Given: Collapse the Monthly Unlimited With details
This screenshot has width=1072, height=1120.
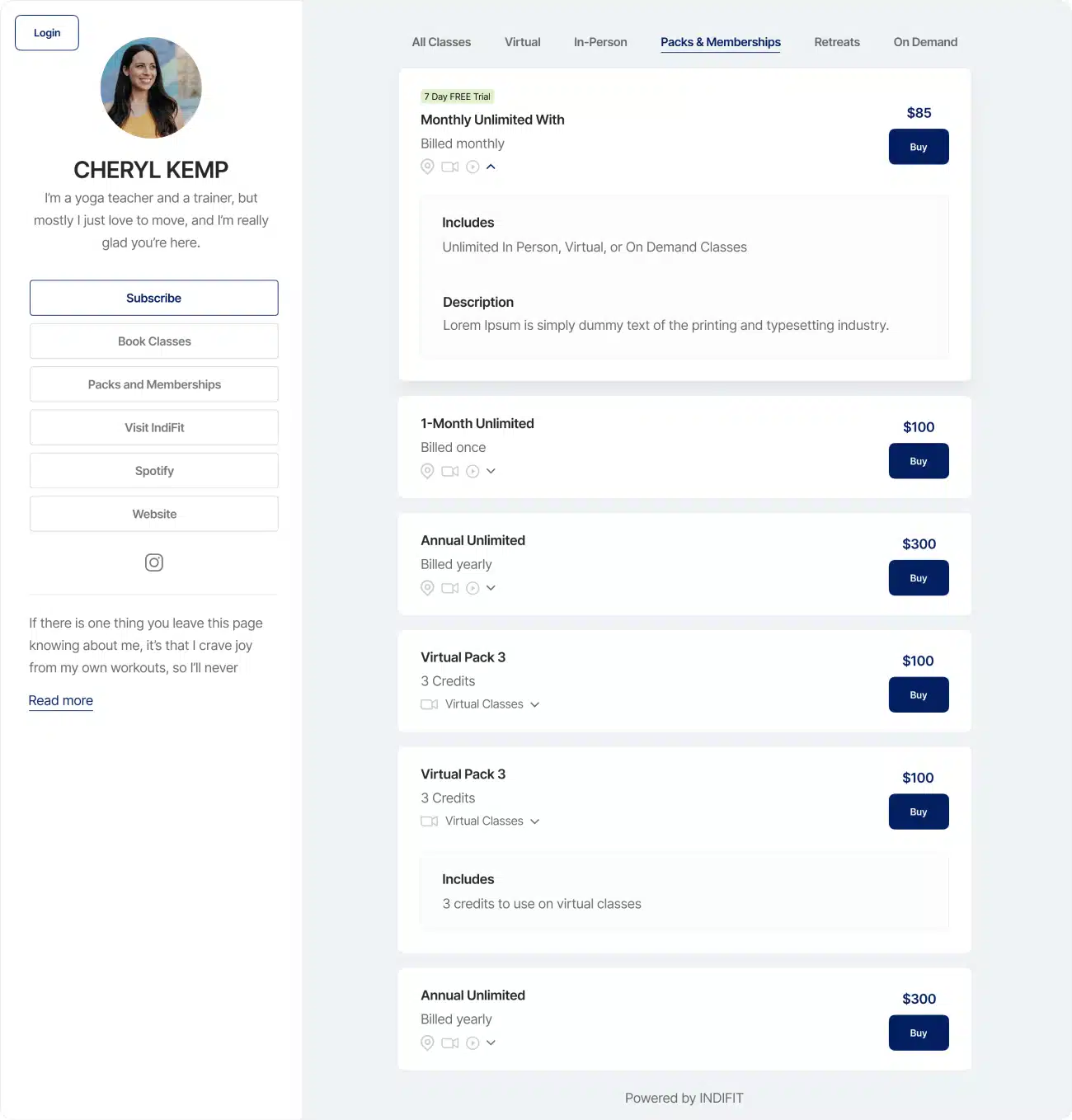Looking at the screenshot, I should 491,167.
